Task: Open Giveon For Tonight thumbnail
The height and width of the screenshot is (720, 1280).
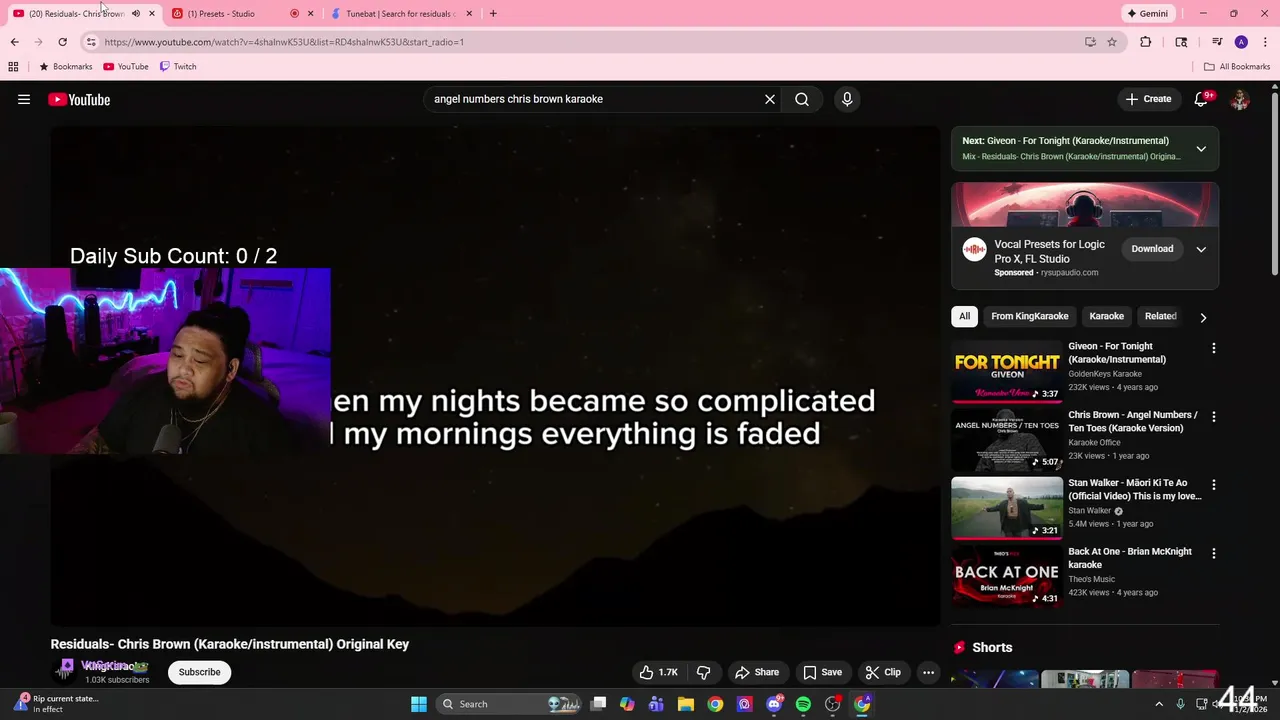Action: point(1007,371)
